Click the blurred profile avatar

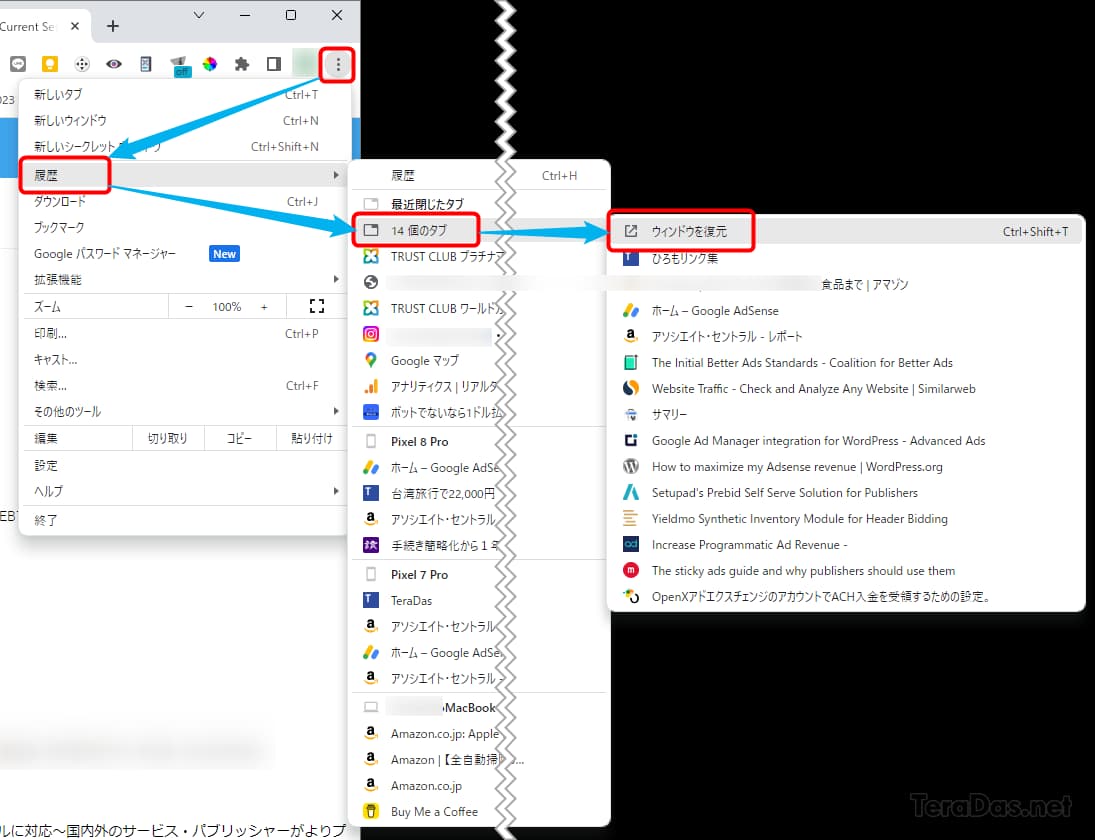(304, 64)
